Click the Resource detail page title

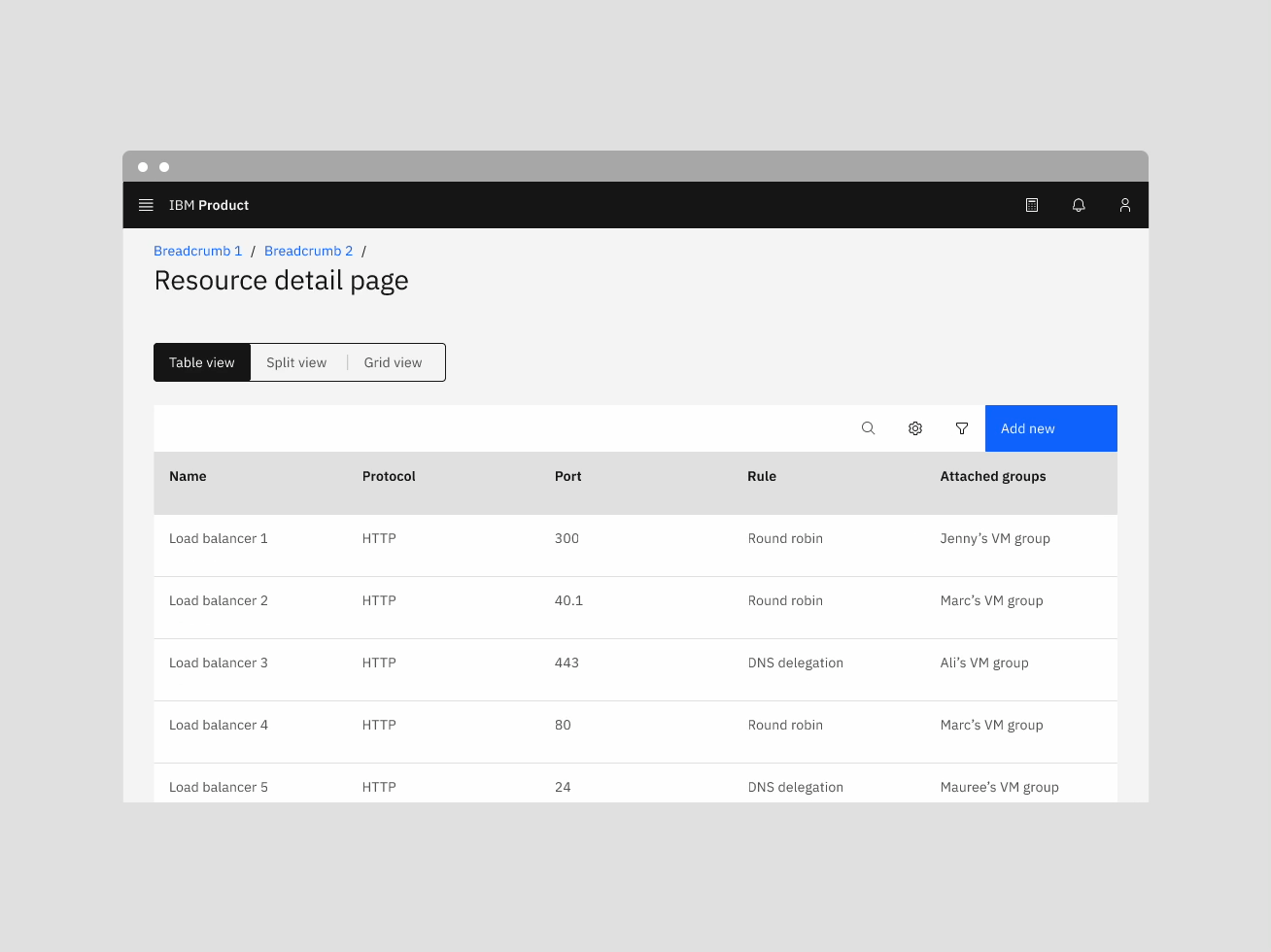[281, 281]
